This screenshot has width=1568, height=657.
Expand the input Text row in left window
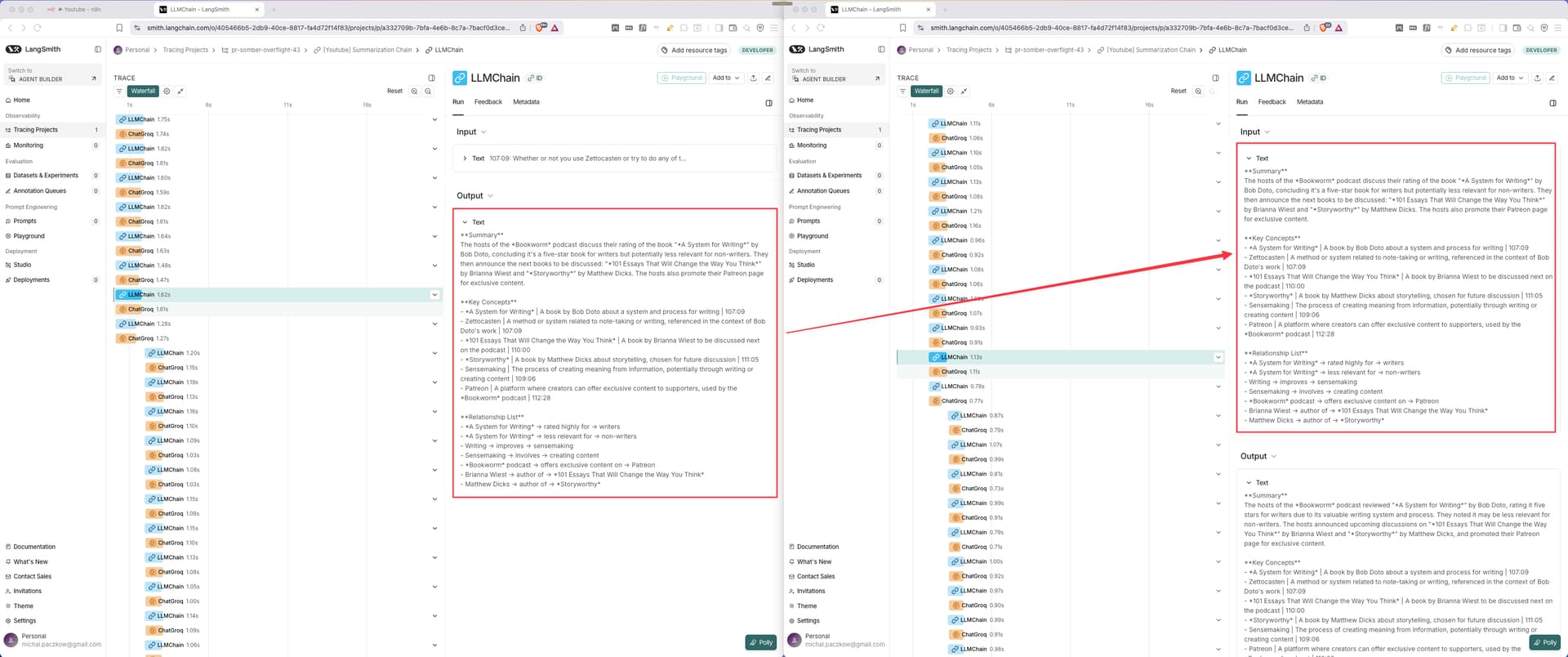click(x=614, y=159)
